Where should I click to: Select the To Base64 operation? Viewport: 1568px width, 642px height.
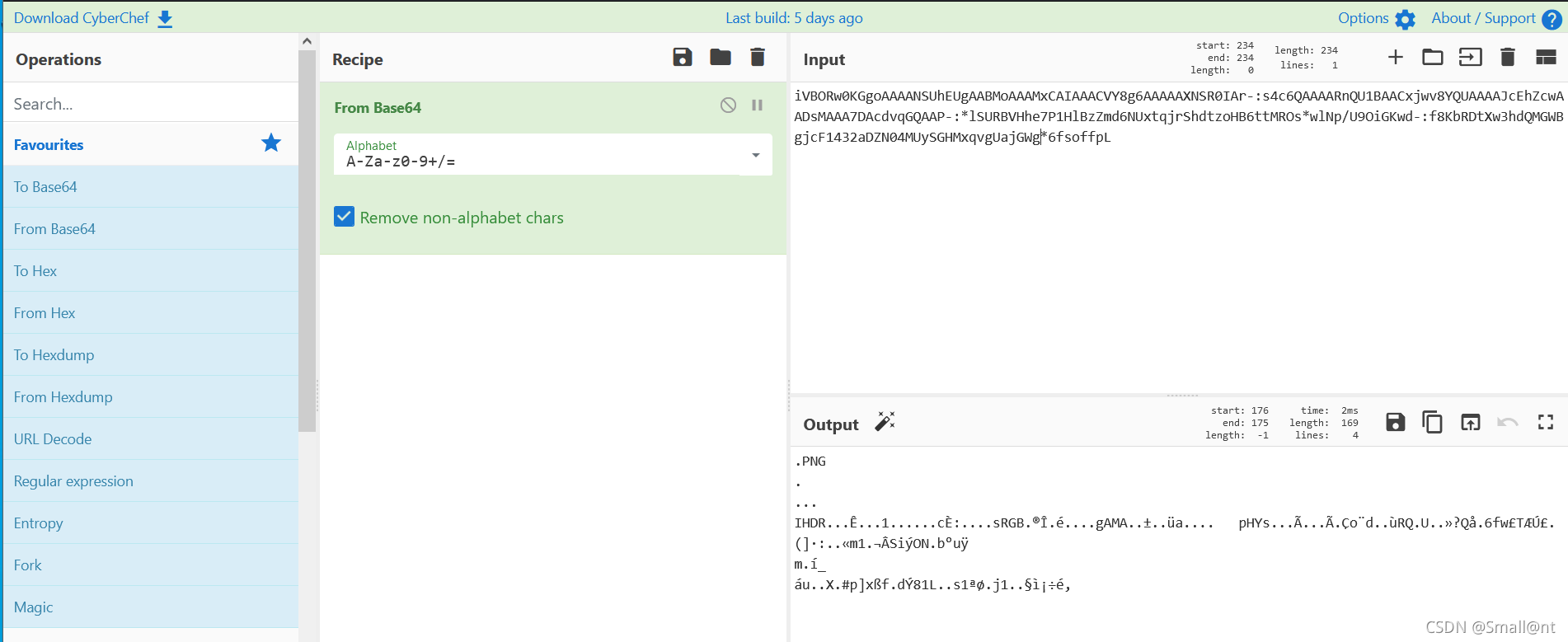(x=151, y=187)
